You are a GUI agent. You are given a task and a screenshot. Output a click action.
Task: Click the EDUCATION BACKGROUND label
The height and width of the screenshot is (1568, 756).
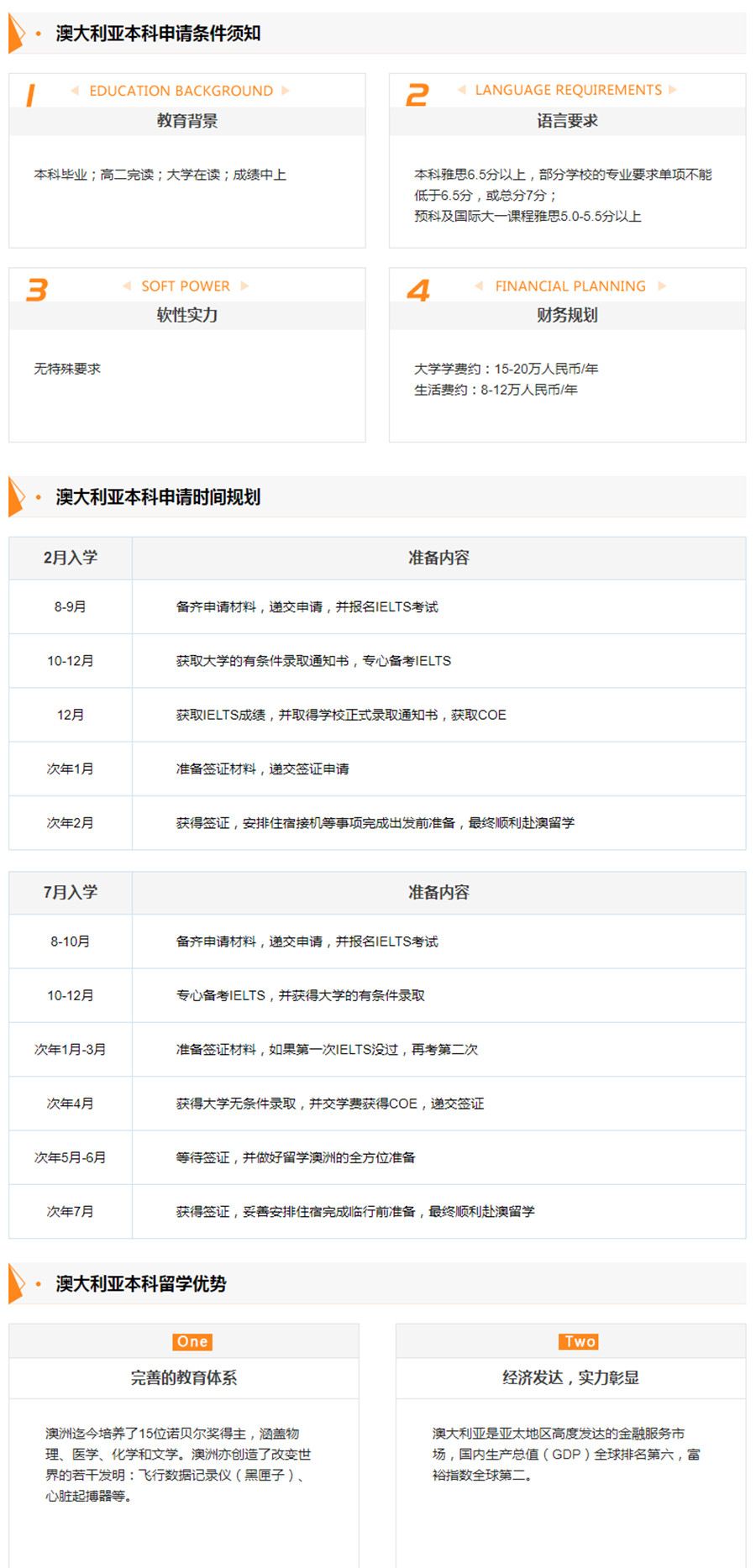[181, 91]
